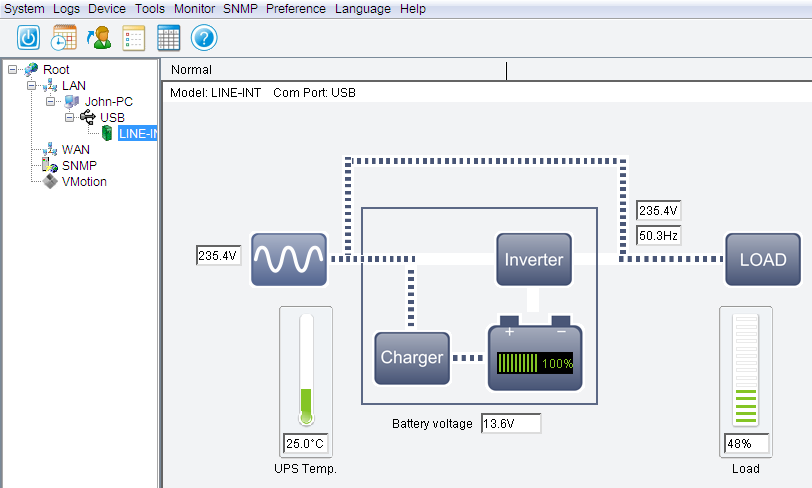
Task: Open the Monitor menu
Action: [194, 9]
